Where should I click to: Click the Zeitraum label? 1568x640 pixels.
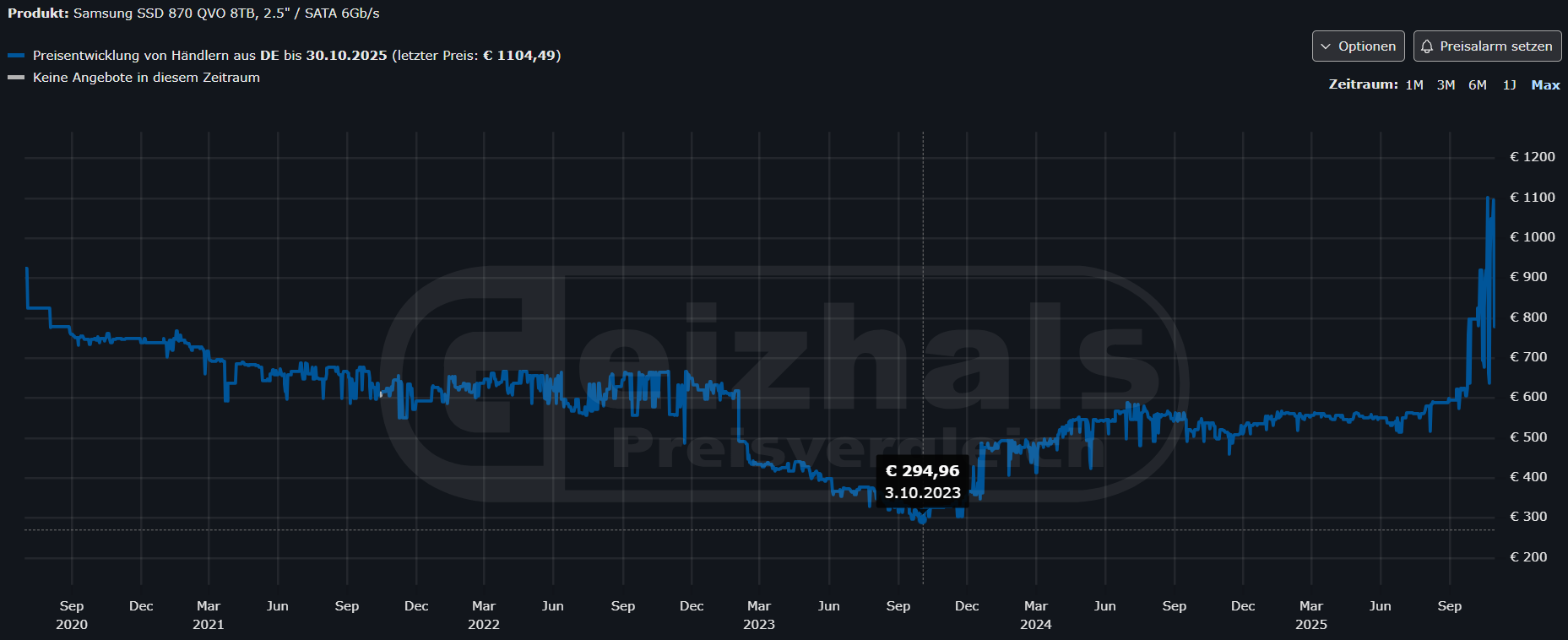tap(1363, 84)
